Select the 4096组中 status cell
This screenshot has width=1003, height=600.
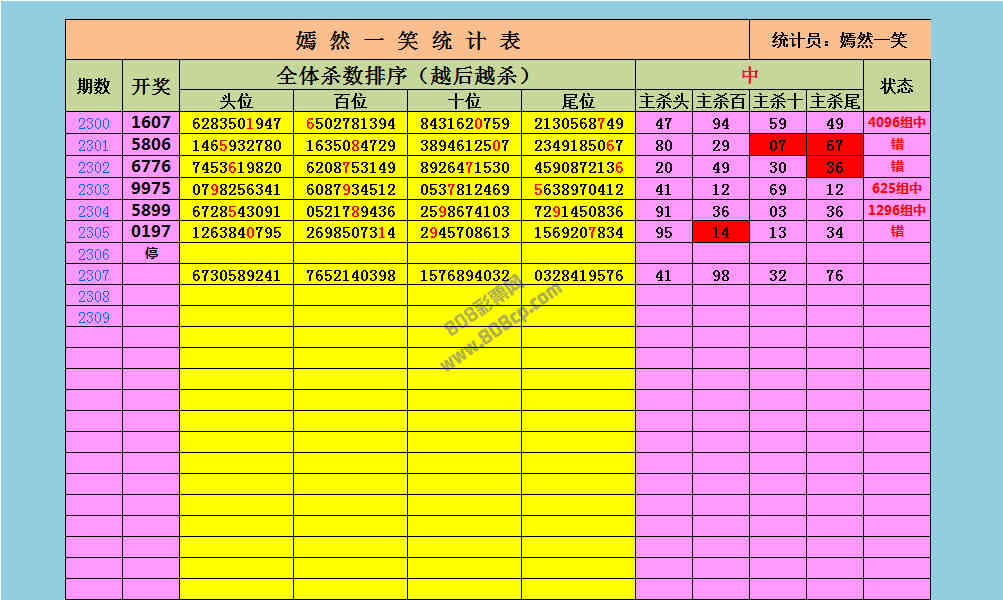pos(896,124)
